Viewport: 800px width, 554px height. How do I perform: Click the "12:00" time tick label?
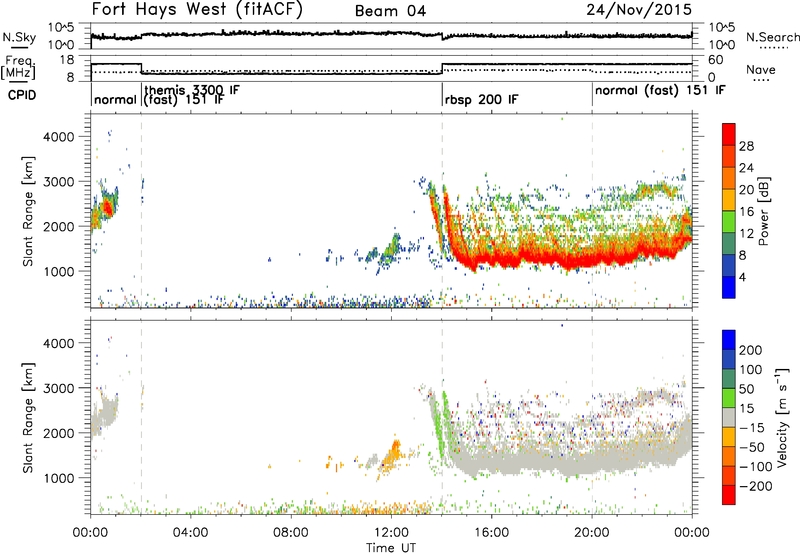(391, 533)
